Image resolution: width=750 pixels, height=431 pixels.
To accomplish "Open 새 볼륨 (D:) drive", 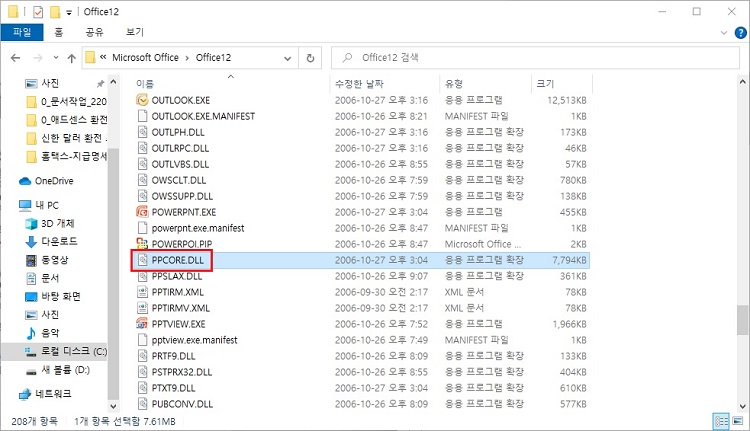I will coord(57,369).
